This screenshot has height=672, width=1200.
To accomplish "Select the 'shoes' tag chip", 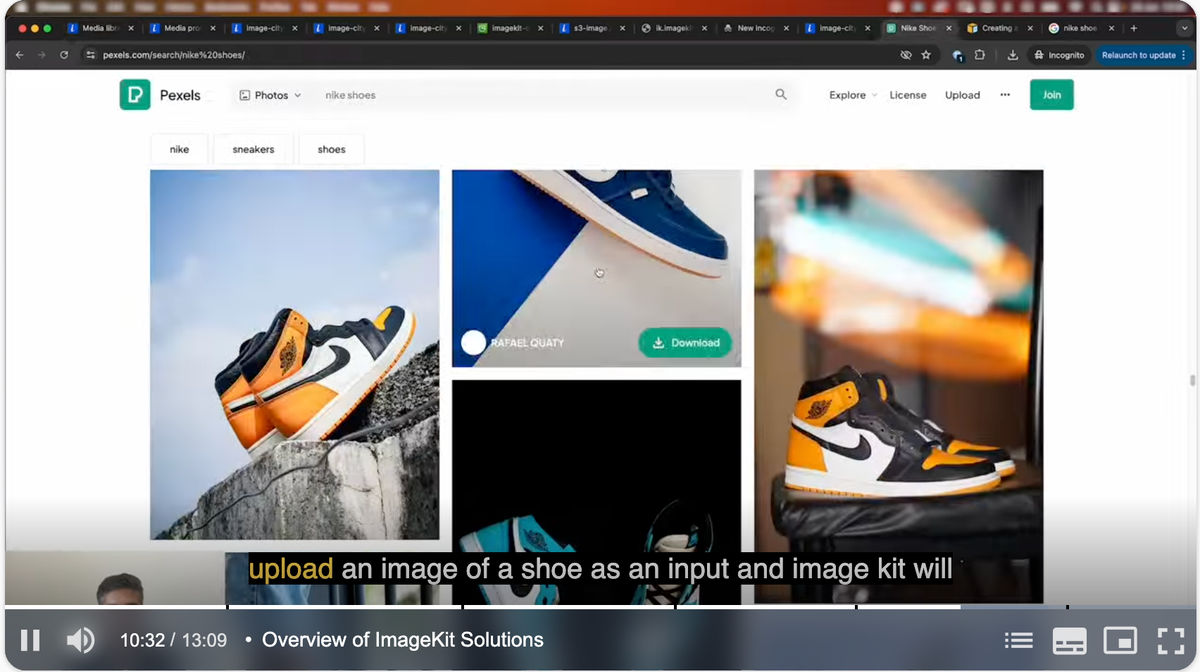I will pos(331,149).
